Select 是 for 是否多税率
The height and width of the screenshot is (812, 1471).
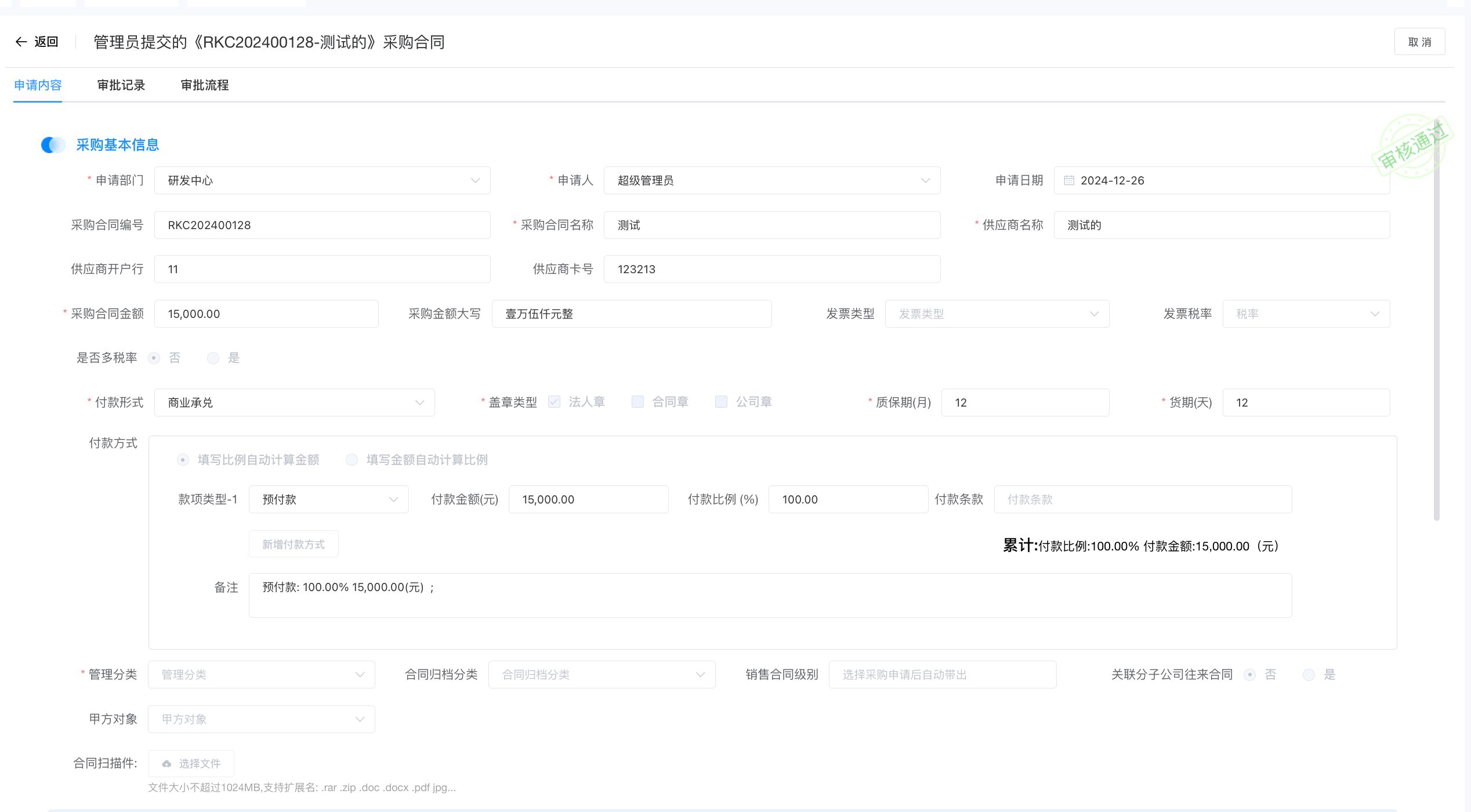(x=213, y=358)
